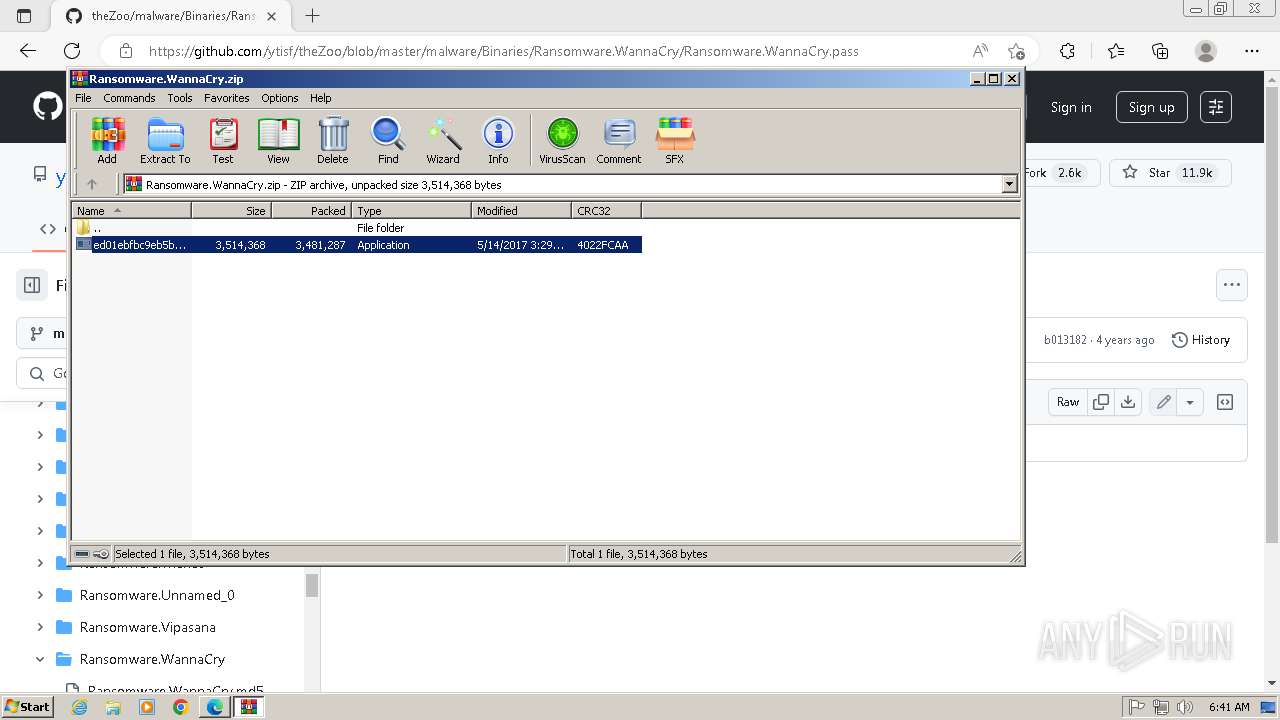Click the CRC32 value 4022FCAA
Screen dimensions: 1280x720
603,245
